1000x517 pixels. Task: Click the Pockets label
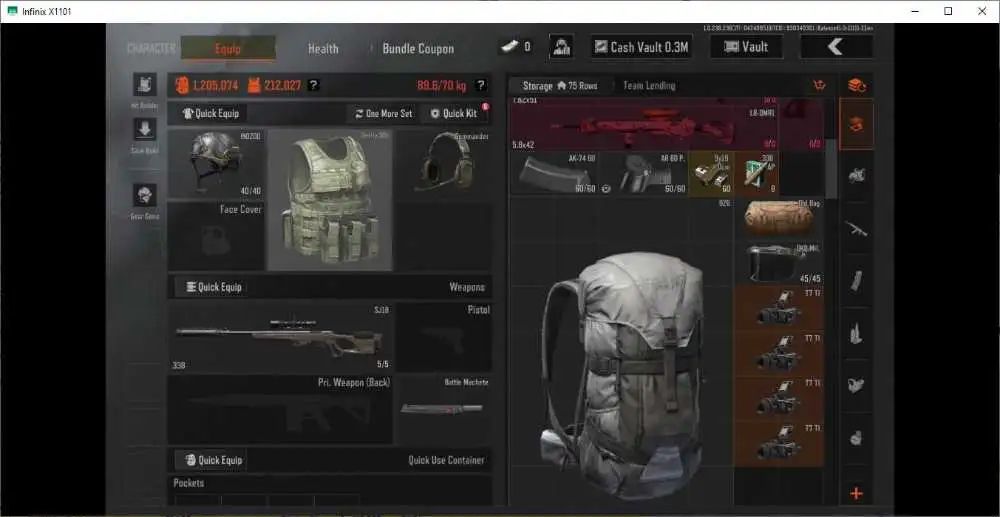pyautogui.click(x=189, y=483)
